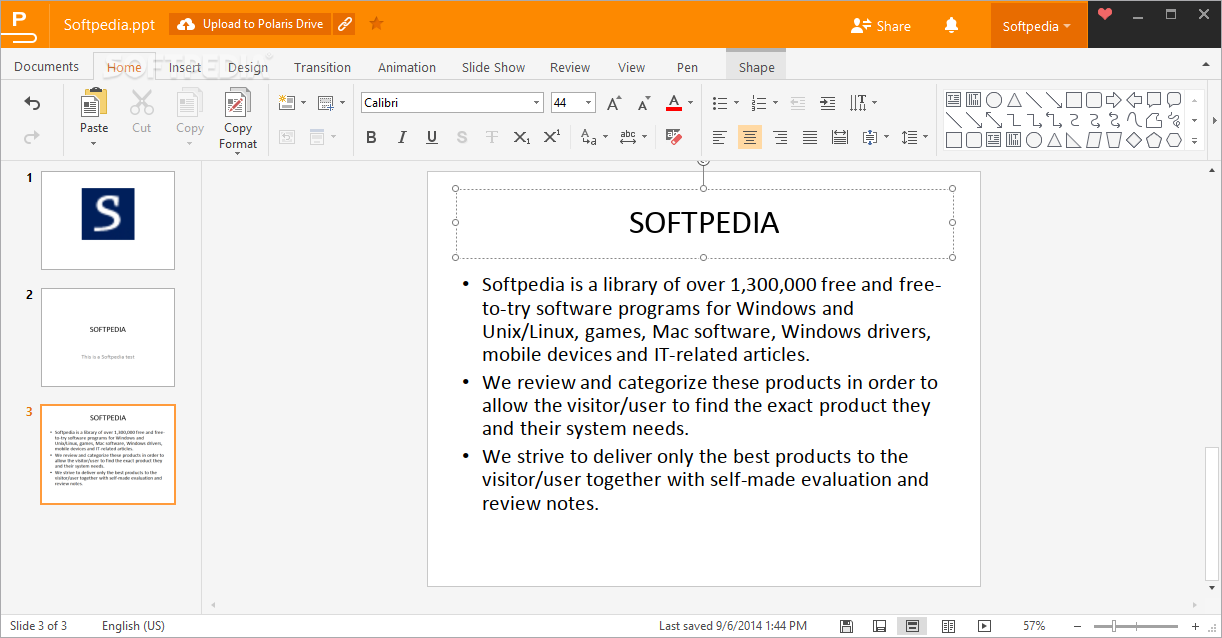Screen dimensions: 1222x638
Task: Switch to the Insert tab
Action: [x=185, y=67]
